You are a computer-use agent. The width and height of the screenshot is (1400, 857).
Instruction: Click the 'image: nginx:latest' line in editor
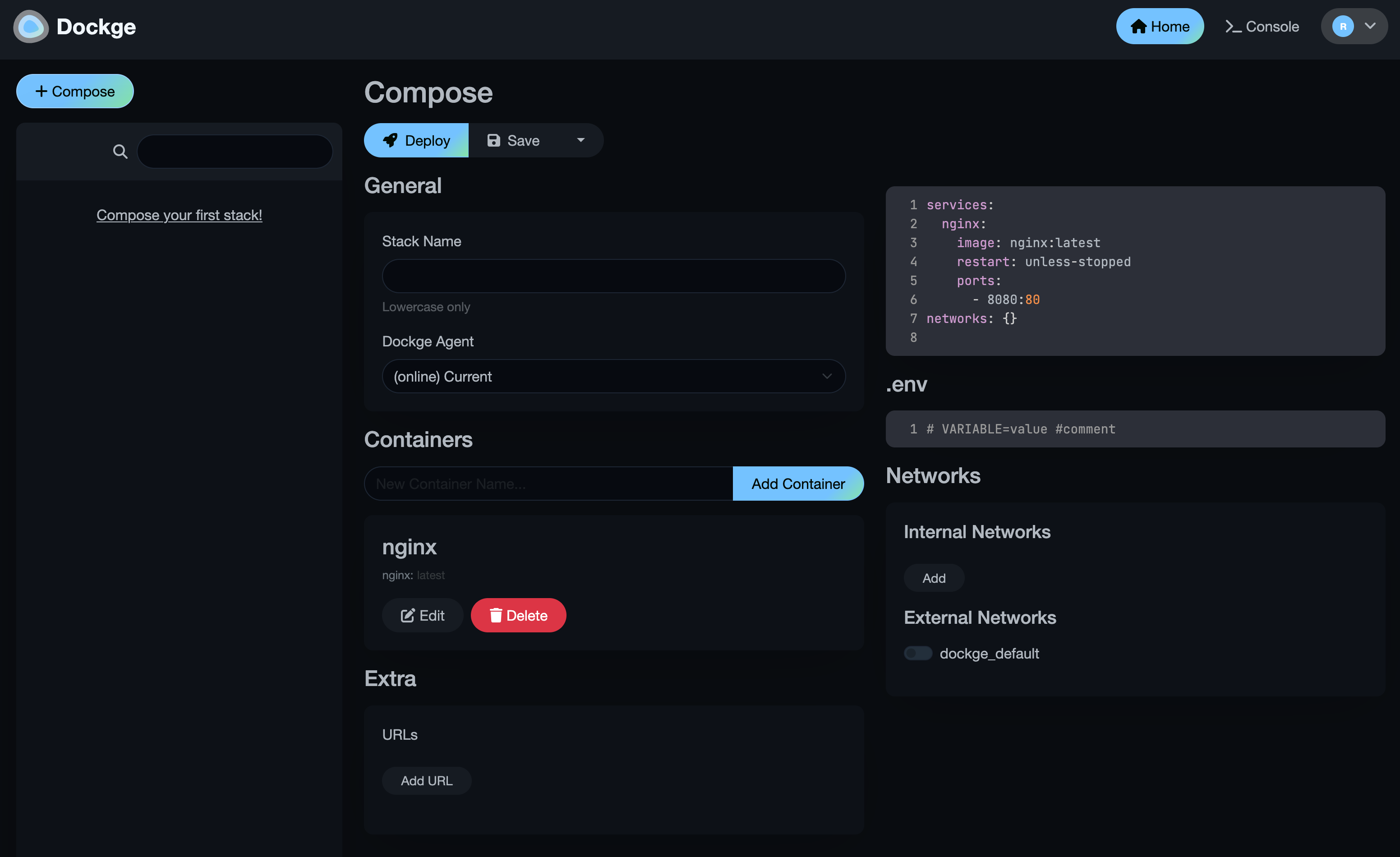(x=1028, y=243)
